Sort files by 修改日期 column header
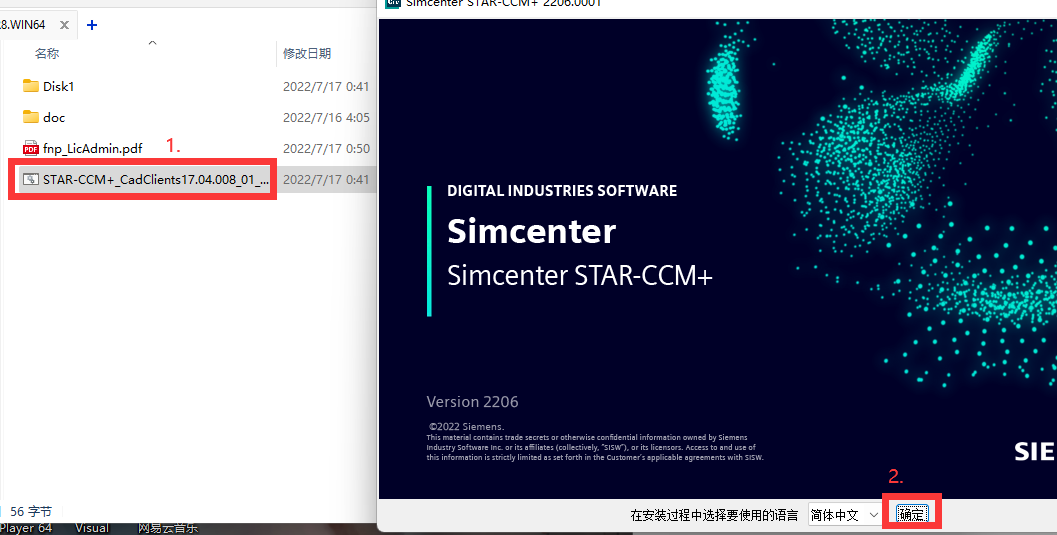Viewport: 1057px width, 535px height. point(307,53)
